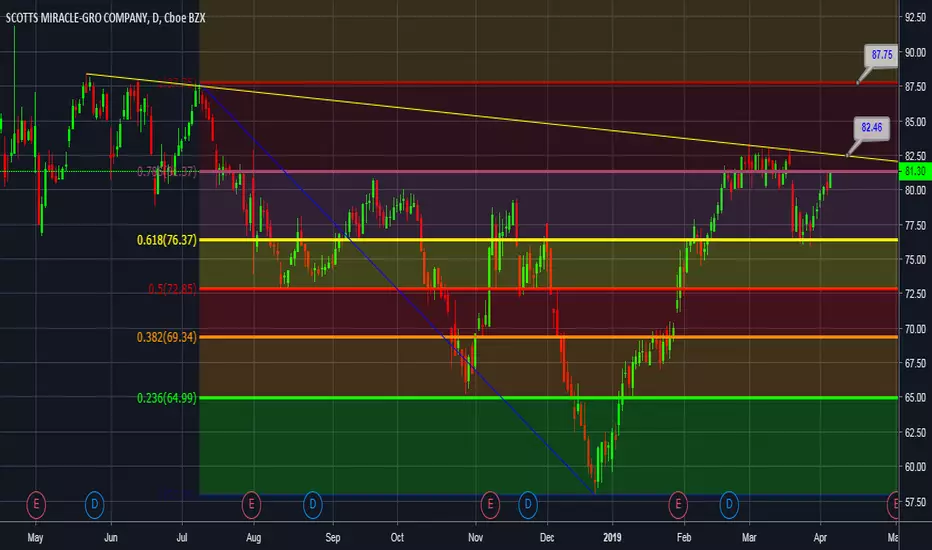Open the dividend marker just before Dec
Screen dimensions: 932x550
pyautogui.click(x=528, y=504)
